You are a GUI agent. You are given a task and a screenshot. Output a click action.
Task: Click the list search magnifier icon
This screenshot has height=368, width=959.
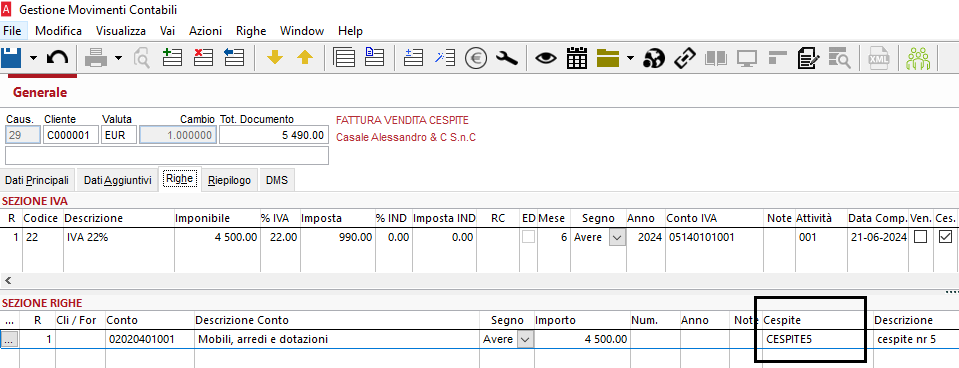tap(839, 58)
